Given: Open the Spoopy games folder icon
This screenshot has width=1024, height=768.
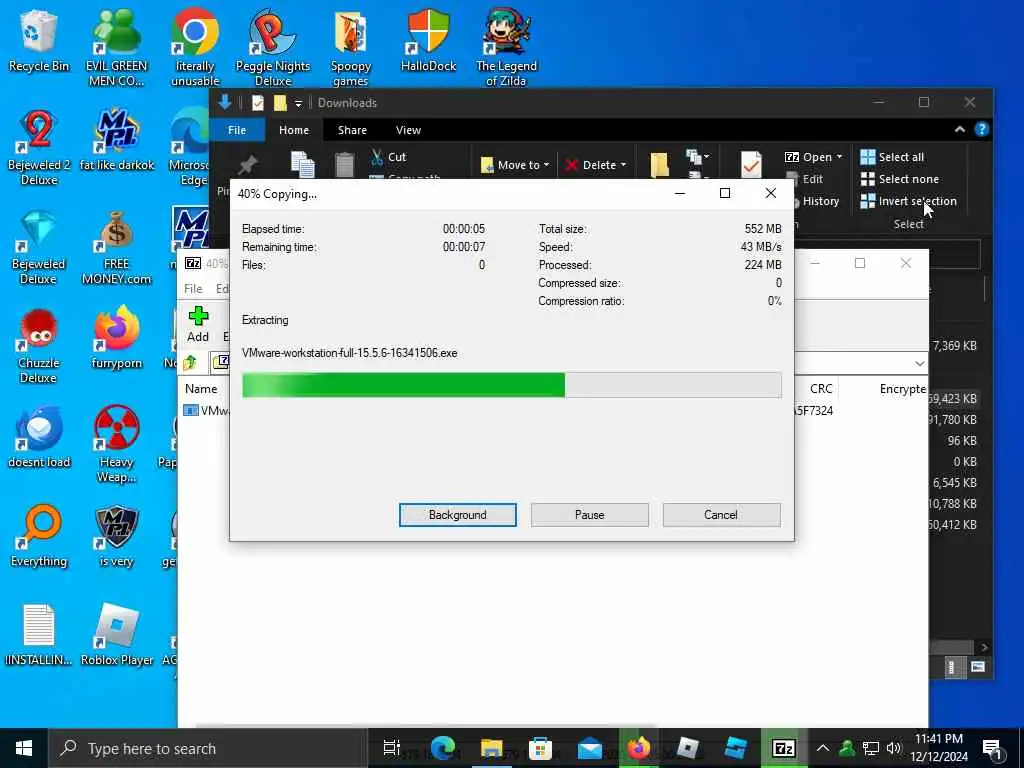Looking at the screenshot, I should coord(351,47).
